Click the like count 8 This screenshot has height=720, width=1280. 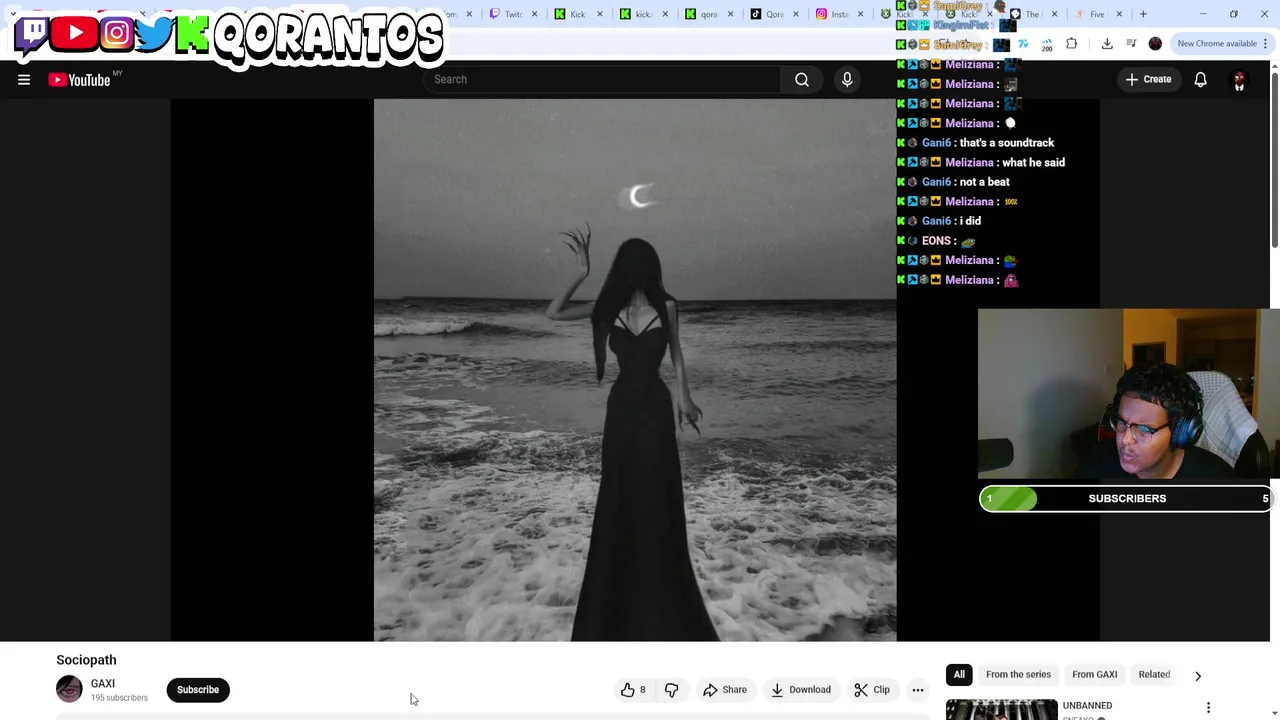pos(642,690)
